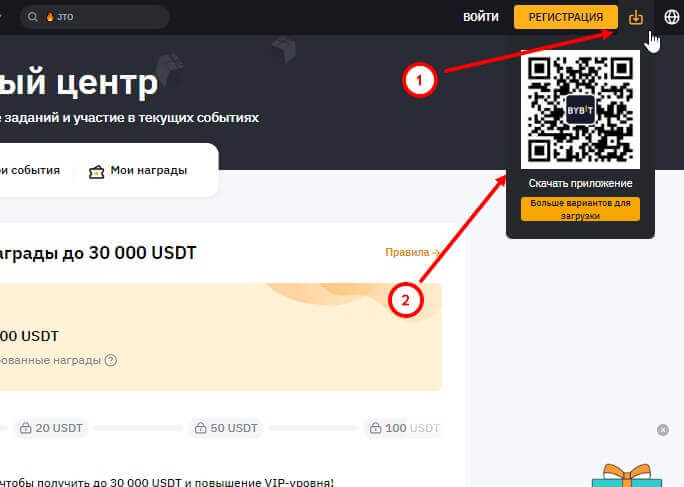
Task: Click the magnifier search icon
Action: 33,17
